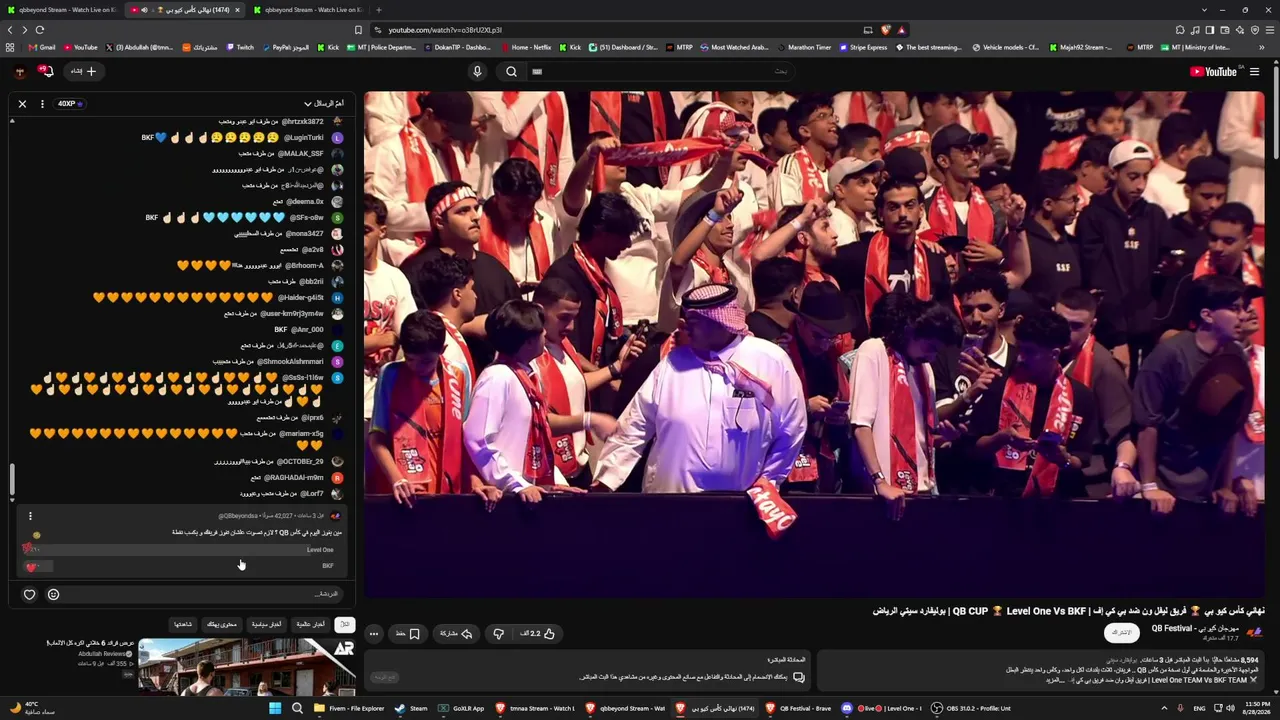1280x720 pixels.
Task: Open a new browser tab
Action: 378,10
